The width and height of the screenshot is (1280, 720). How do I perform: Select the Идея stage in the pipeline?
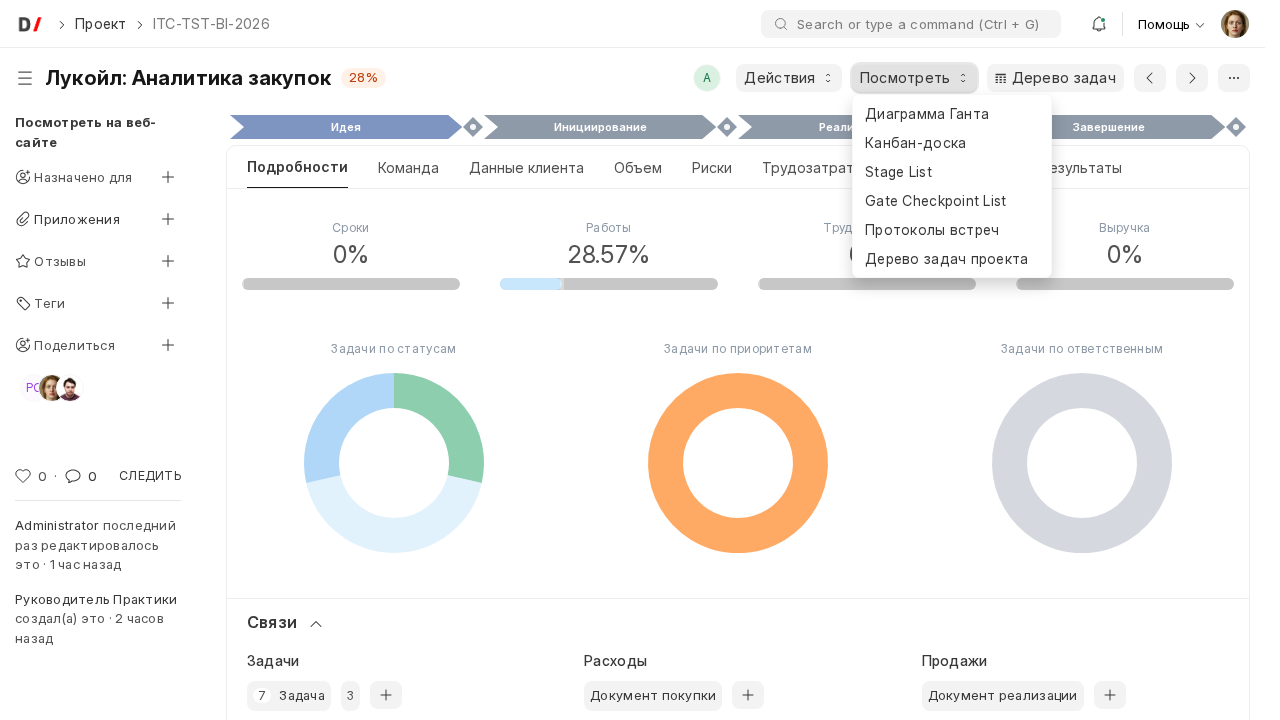[x=346, y=127]
